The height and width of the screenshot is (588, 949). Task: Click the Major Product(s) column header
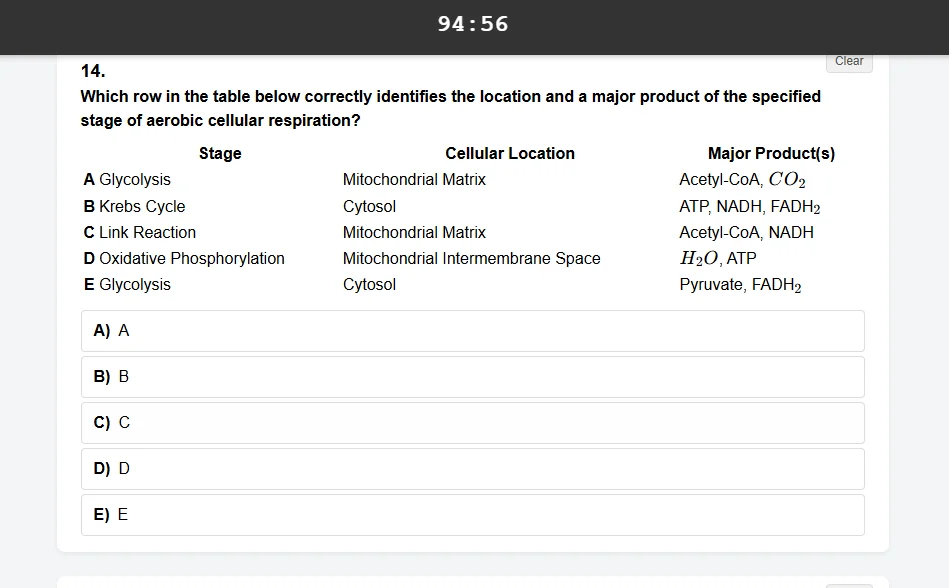[771, 154]
